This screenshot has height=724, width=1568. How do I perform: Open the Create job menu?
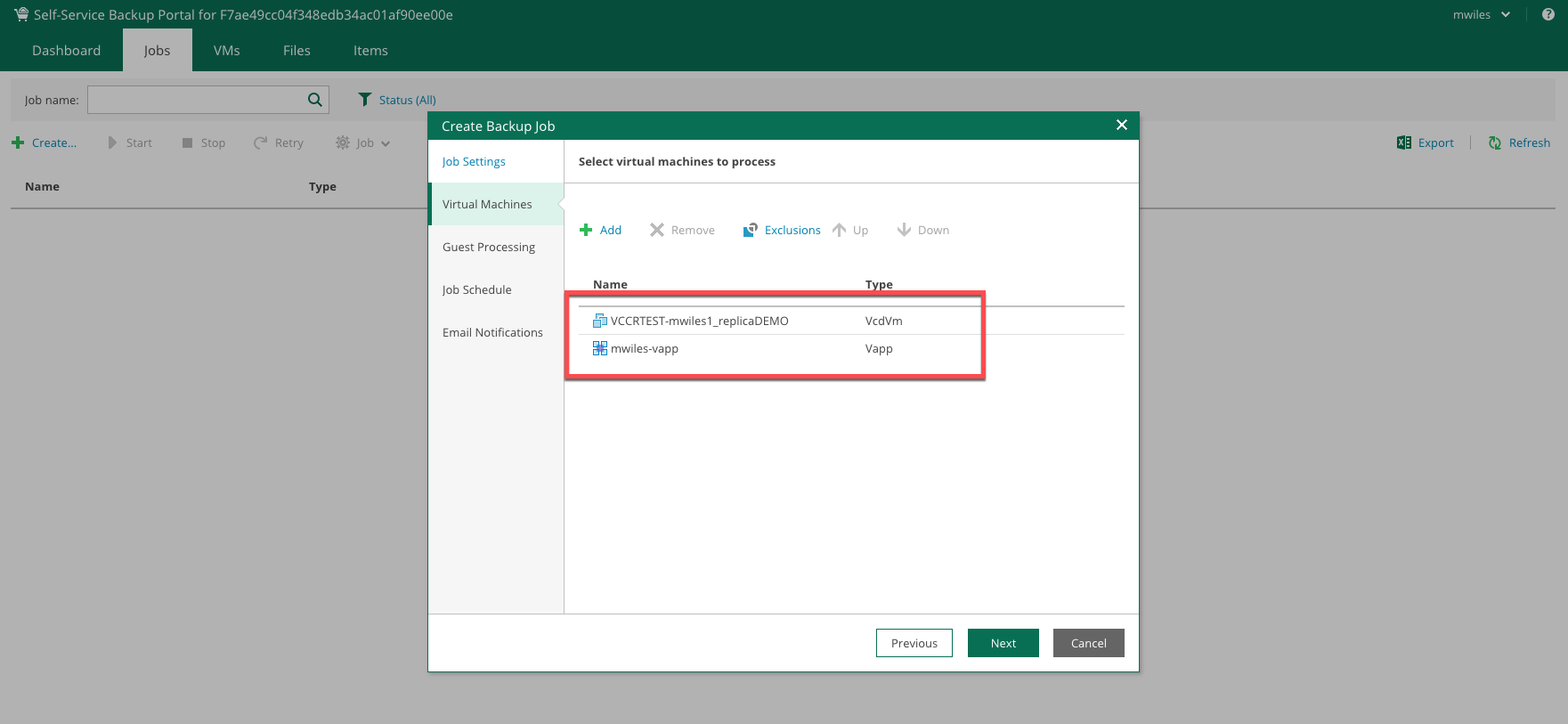(x=44, y=142)
